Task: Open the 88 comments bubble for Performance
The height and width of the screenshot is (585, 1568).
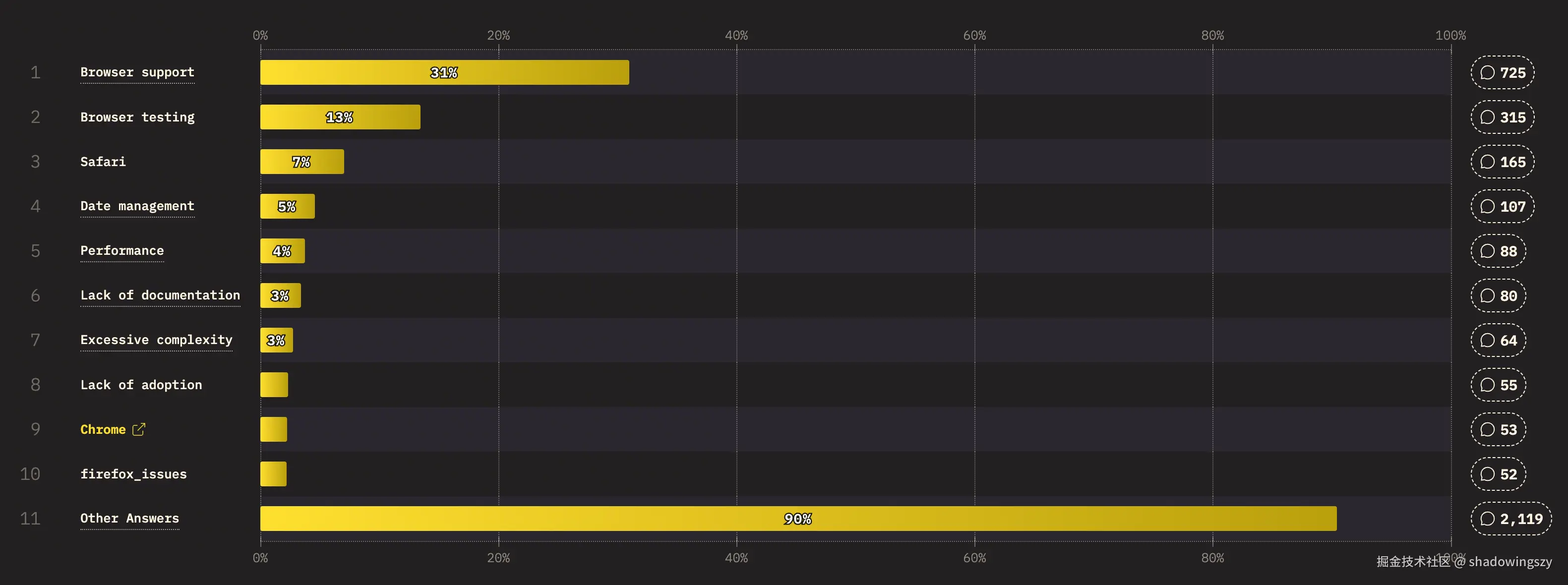Action: point(1498,251)
